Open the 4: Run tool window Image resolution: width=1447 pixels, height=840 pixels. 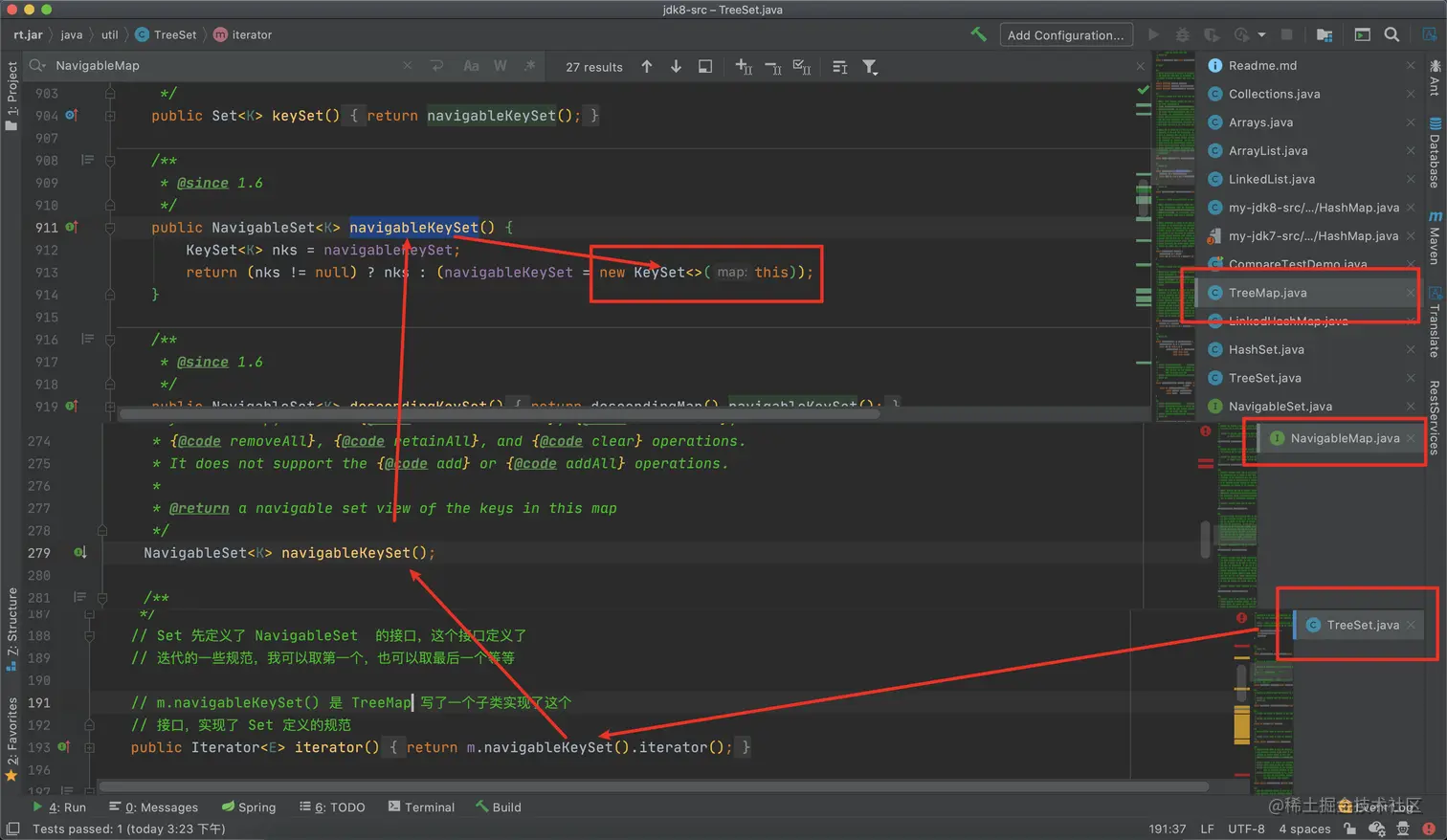coord(59,807)
